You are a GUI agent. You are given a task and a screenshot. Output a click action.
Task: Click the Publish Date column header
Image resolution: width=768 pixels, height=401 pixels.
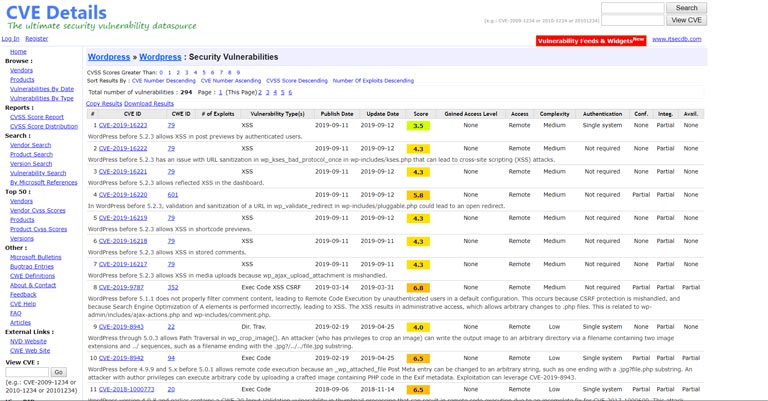click(x=337, y=114)
